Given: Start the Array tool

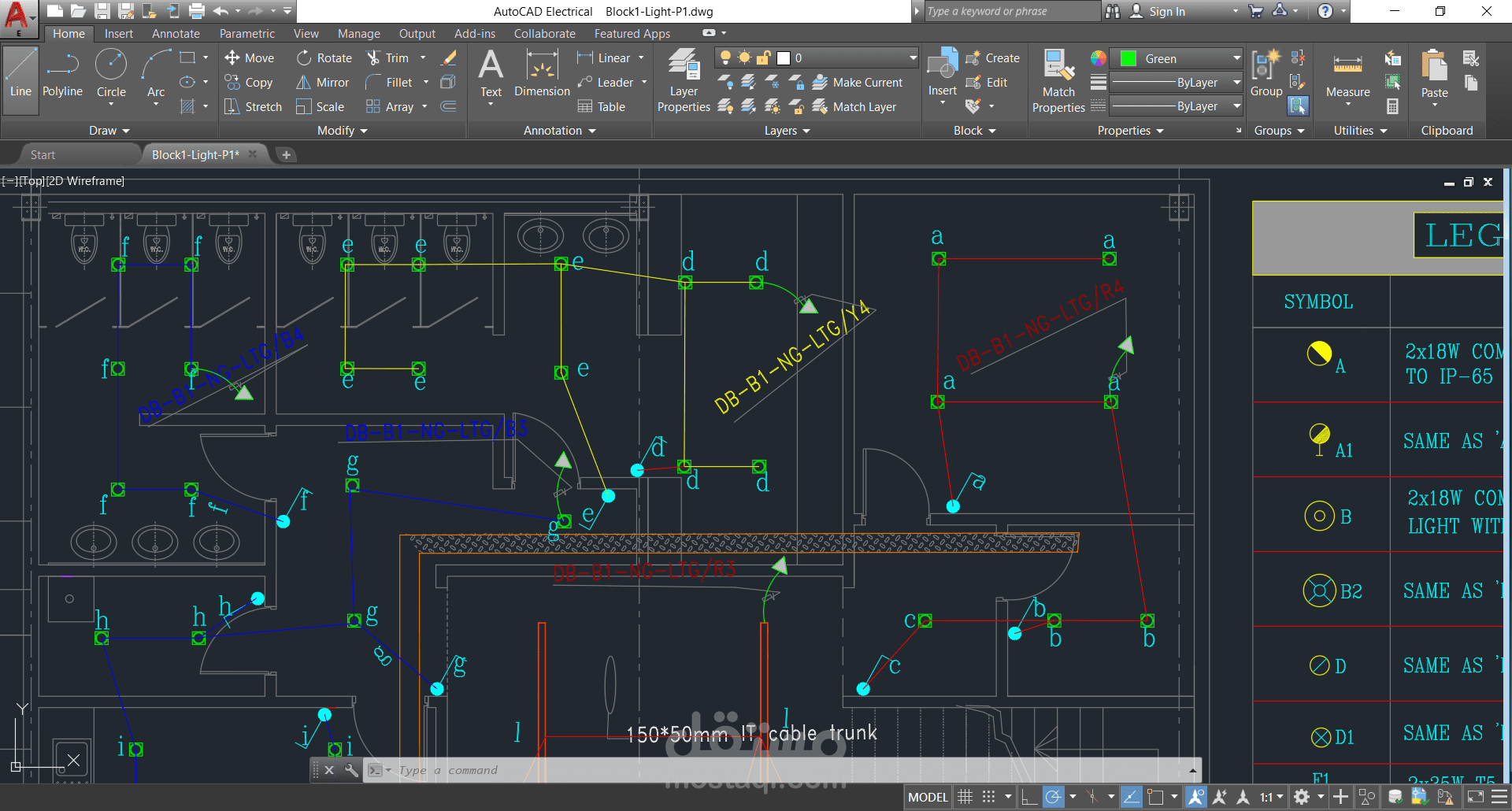Looking at the screenshot, I should pyautogui.click(x=390, y=106).
